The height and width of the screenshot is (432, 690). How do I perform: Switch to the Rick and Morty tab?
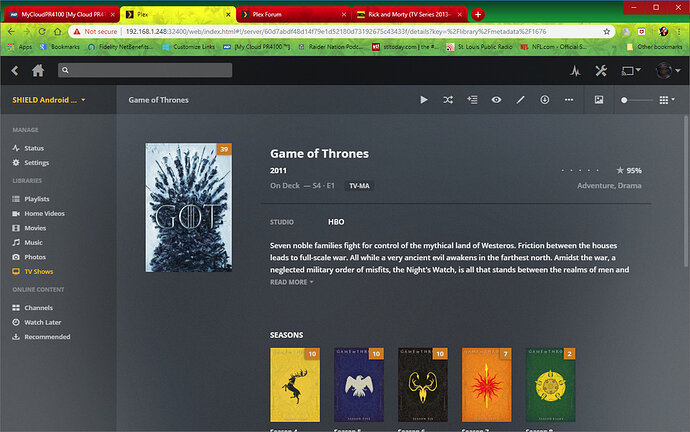pyautogui.click(x=409, y=15)
